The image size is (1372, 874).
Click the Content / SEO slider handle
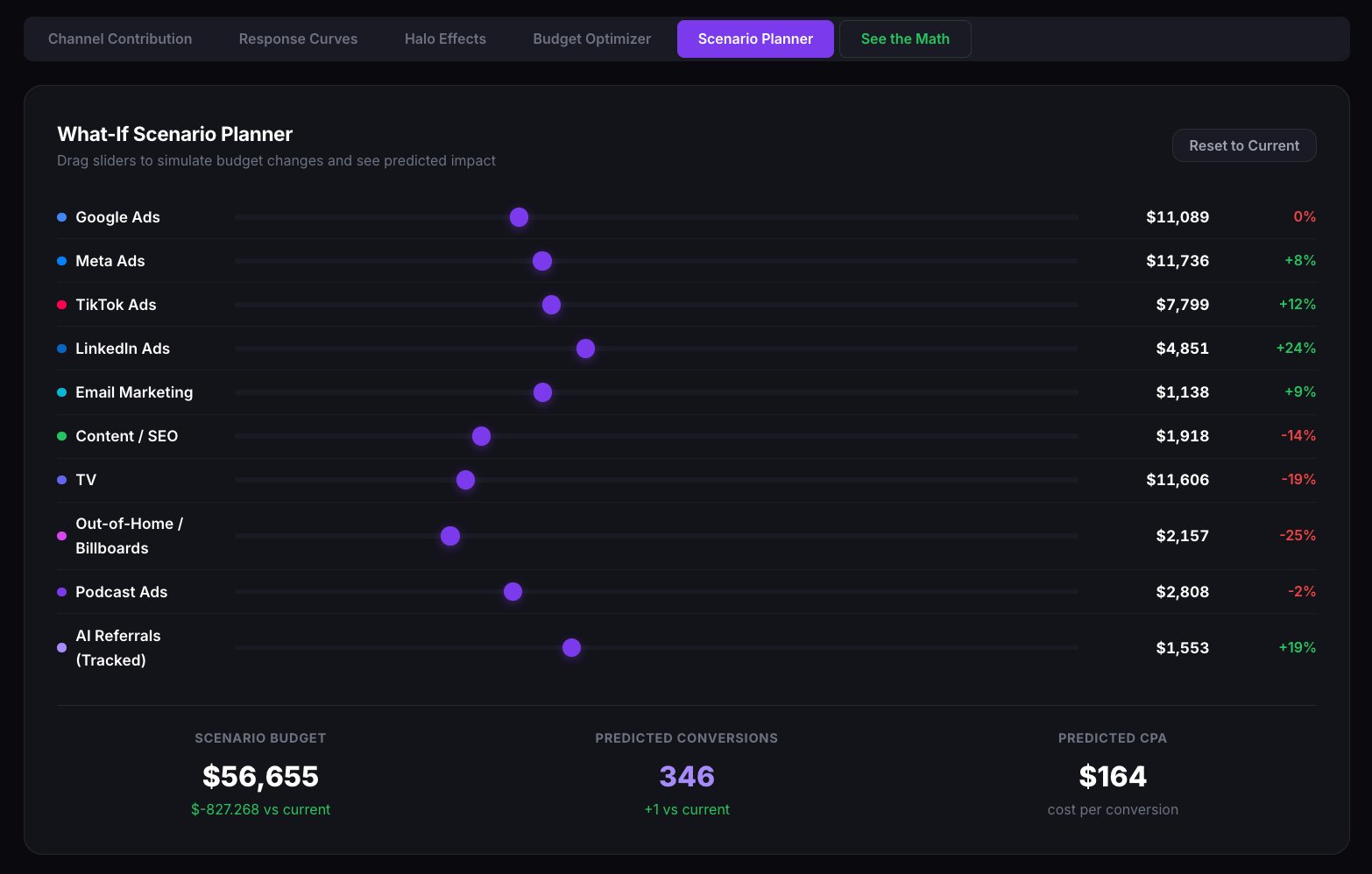481,436
